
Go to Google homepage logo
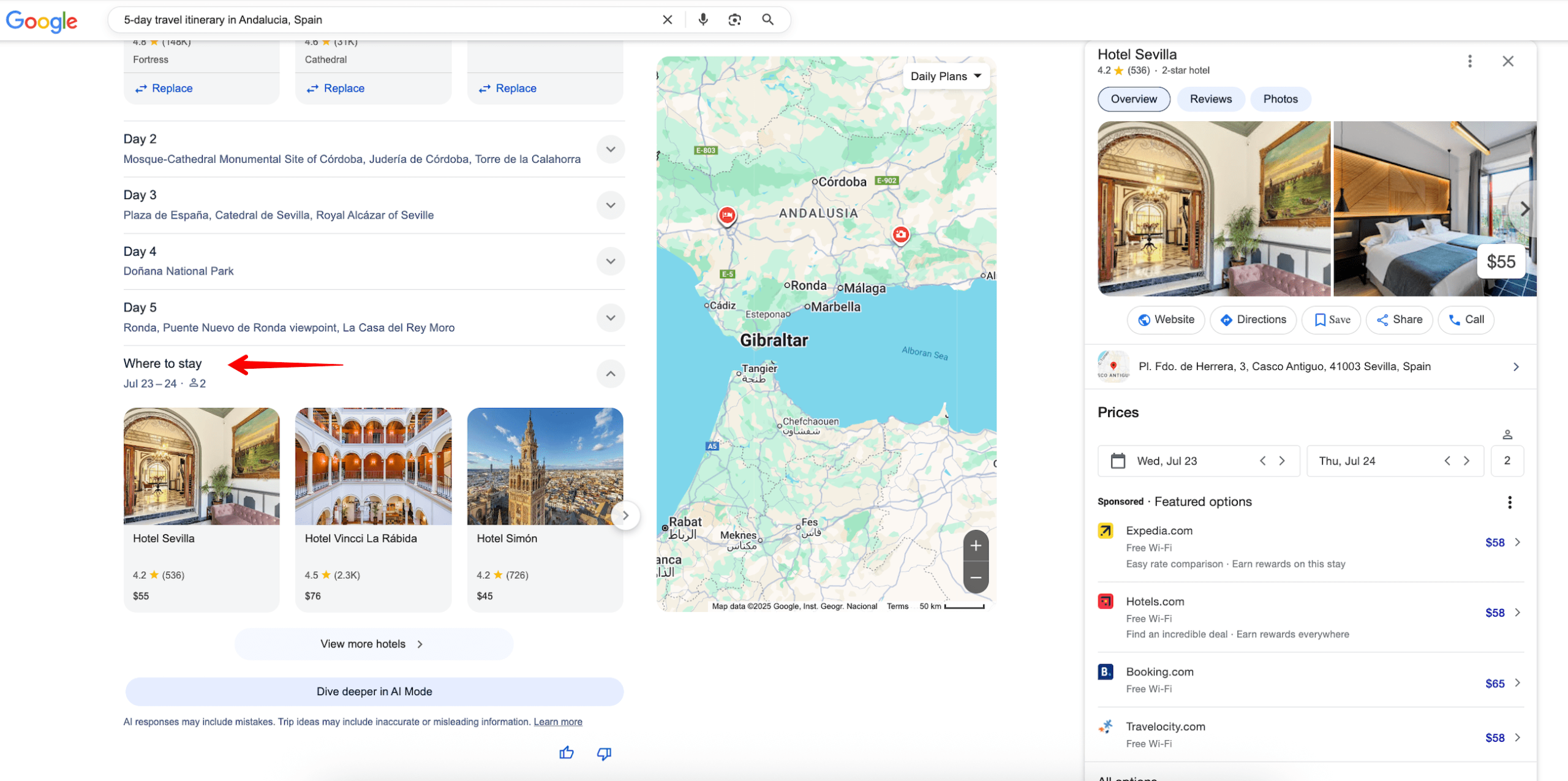tap(42, 21)
